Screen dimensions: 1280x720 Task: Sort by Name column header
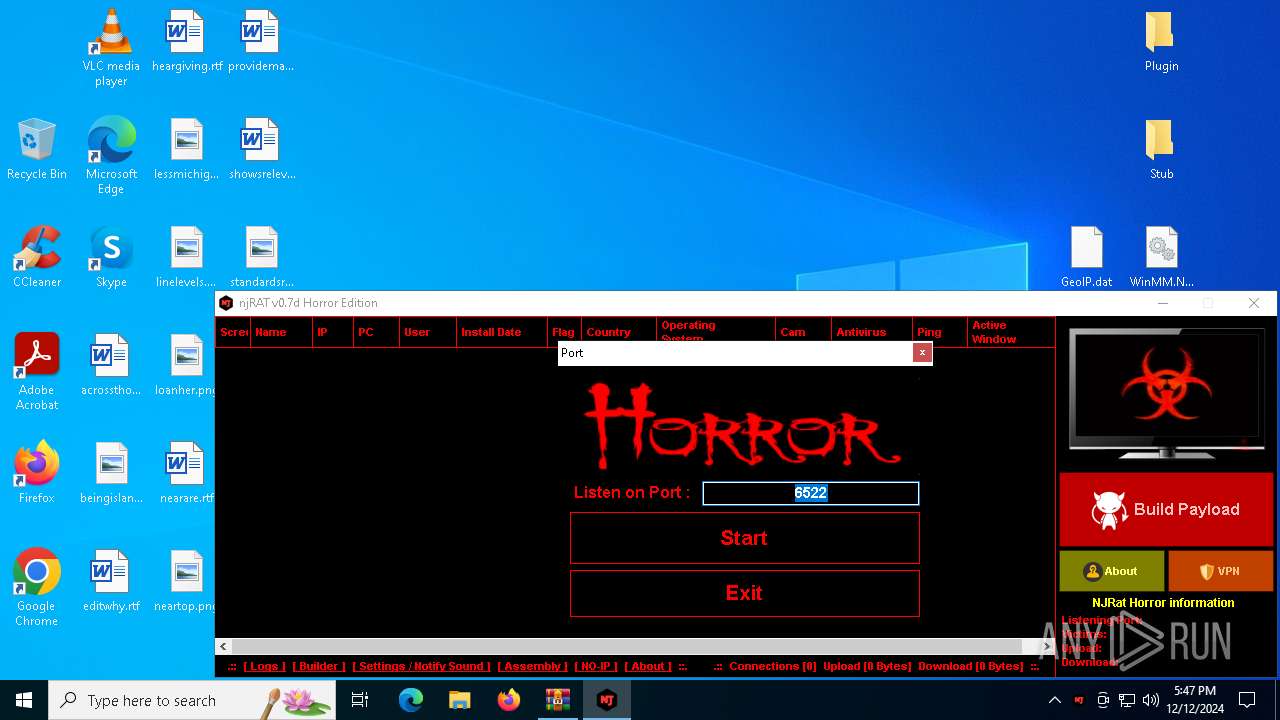tap(281, 332)
